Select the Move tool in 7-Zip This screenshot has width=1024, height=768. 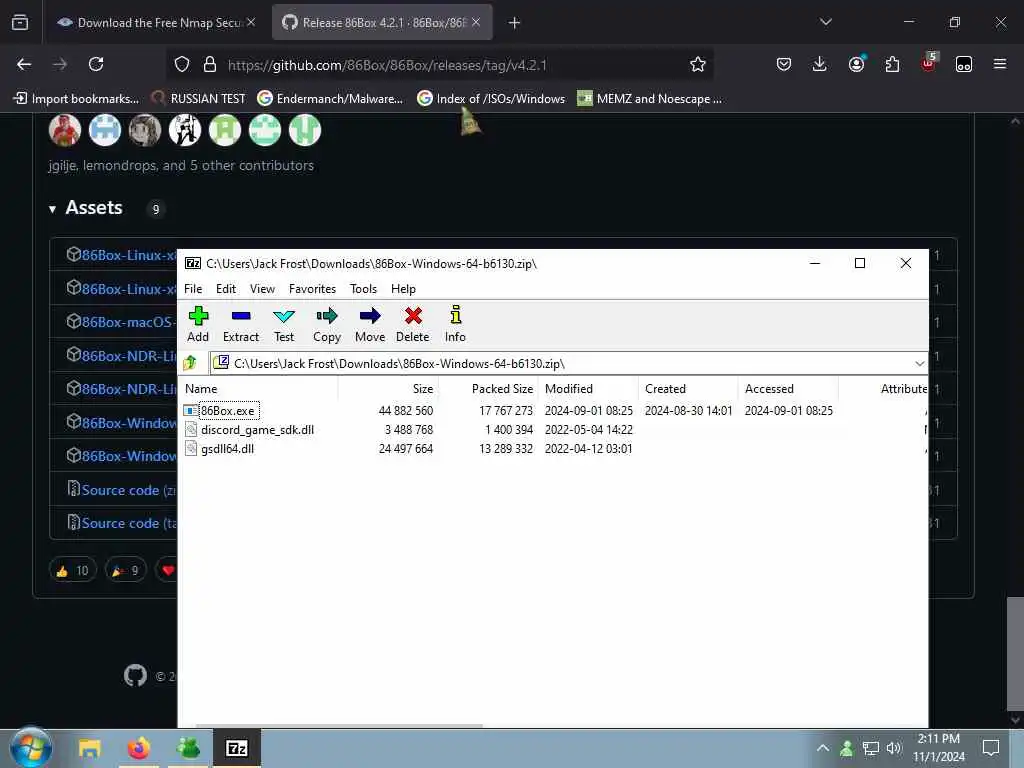click(370, 324)
